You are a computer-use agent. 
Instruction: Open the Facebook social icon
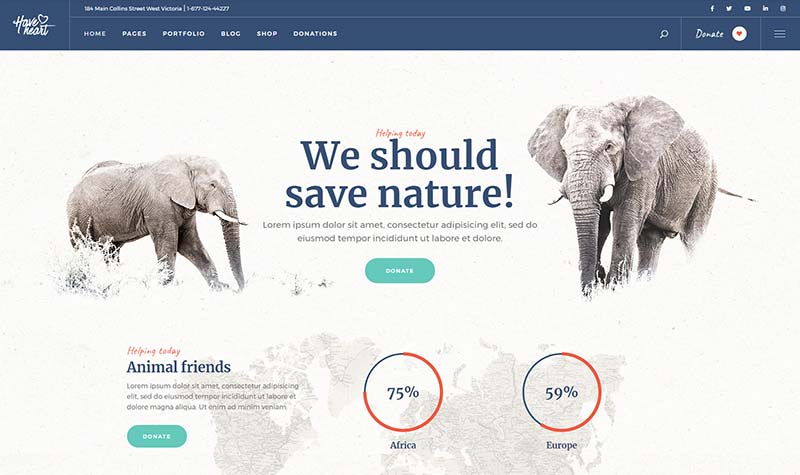click(712, 9)
